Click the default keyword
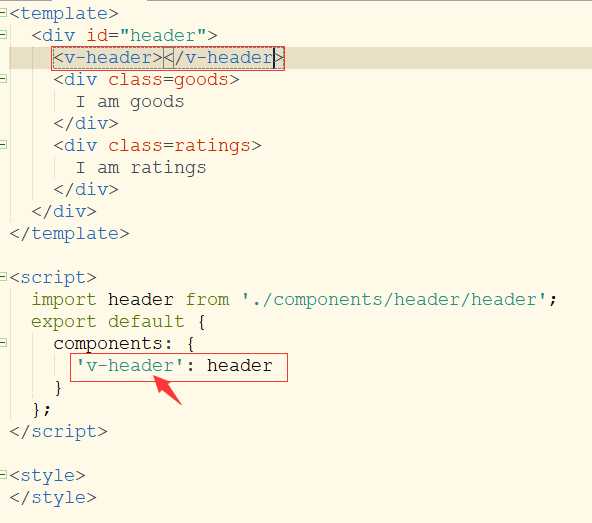The height and width of the screenshot is (523, 592). tap(146, 321)
